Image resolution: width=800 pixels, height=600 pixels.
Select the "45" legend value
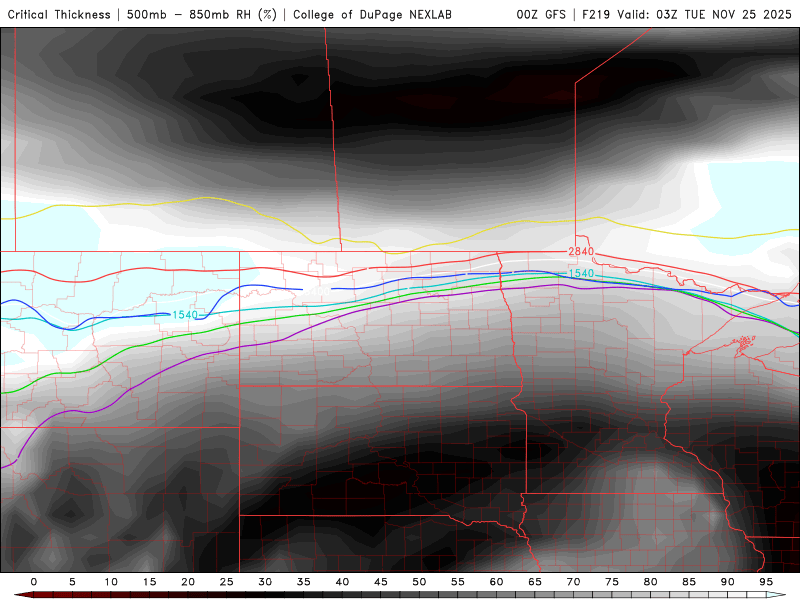381,582
